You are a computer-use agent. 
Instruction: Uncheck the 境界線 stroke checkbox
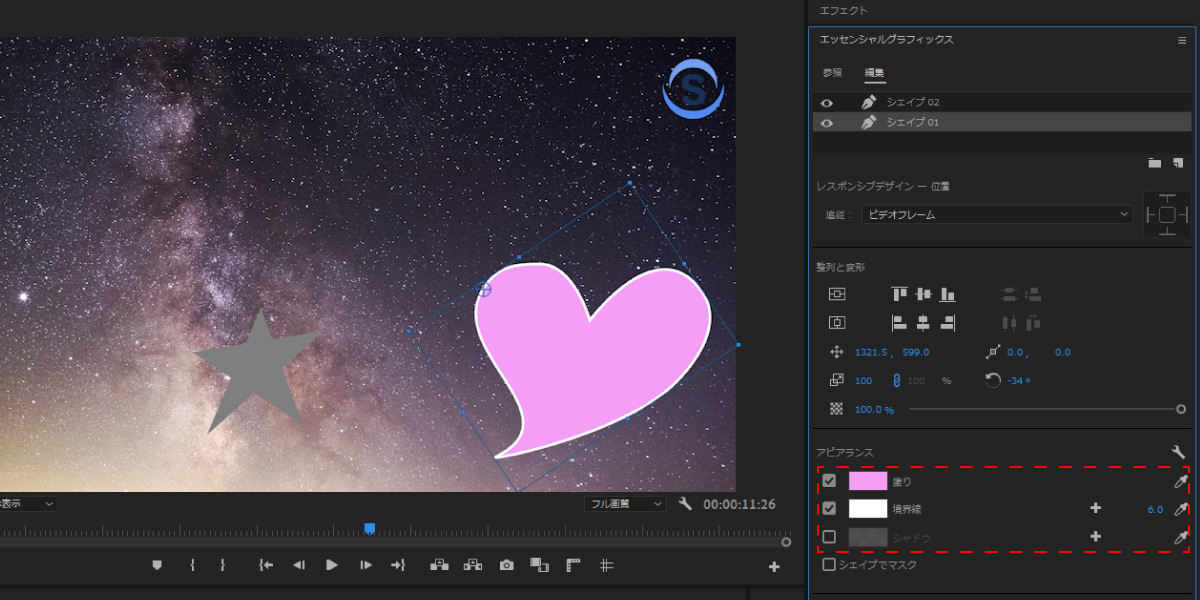click(x=829, y=508)
